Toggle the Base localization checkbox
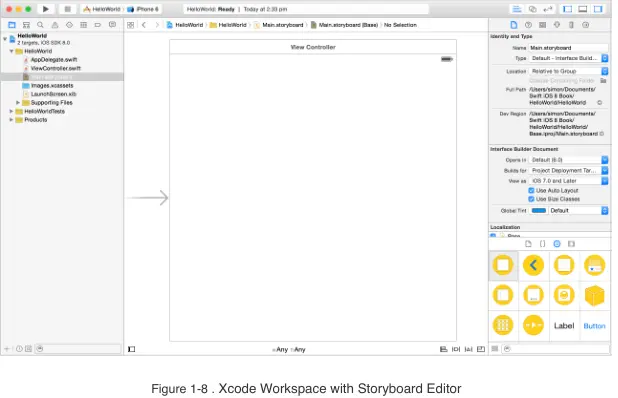618x398 pixels. (x=493, y=236)
